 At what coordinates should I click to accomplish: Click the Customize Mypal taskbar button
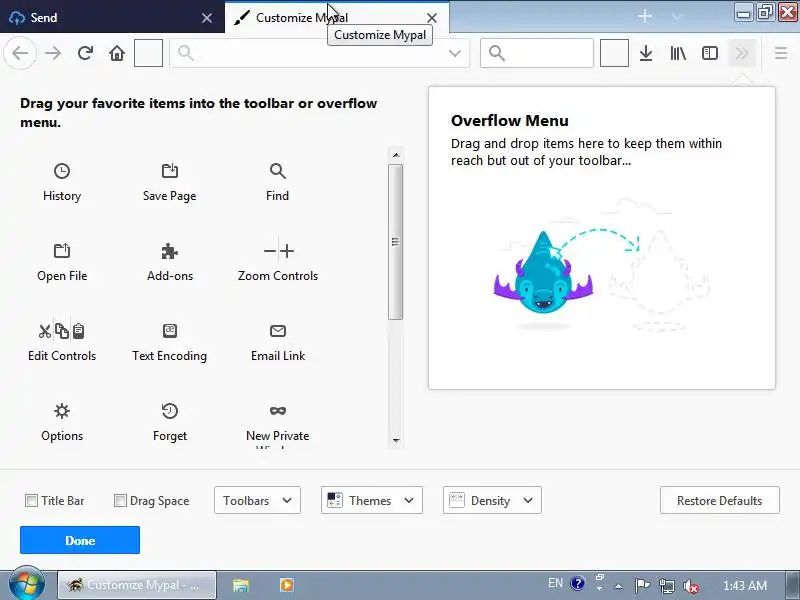pos(137,585)
